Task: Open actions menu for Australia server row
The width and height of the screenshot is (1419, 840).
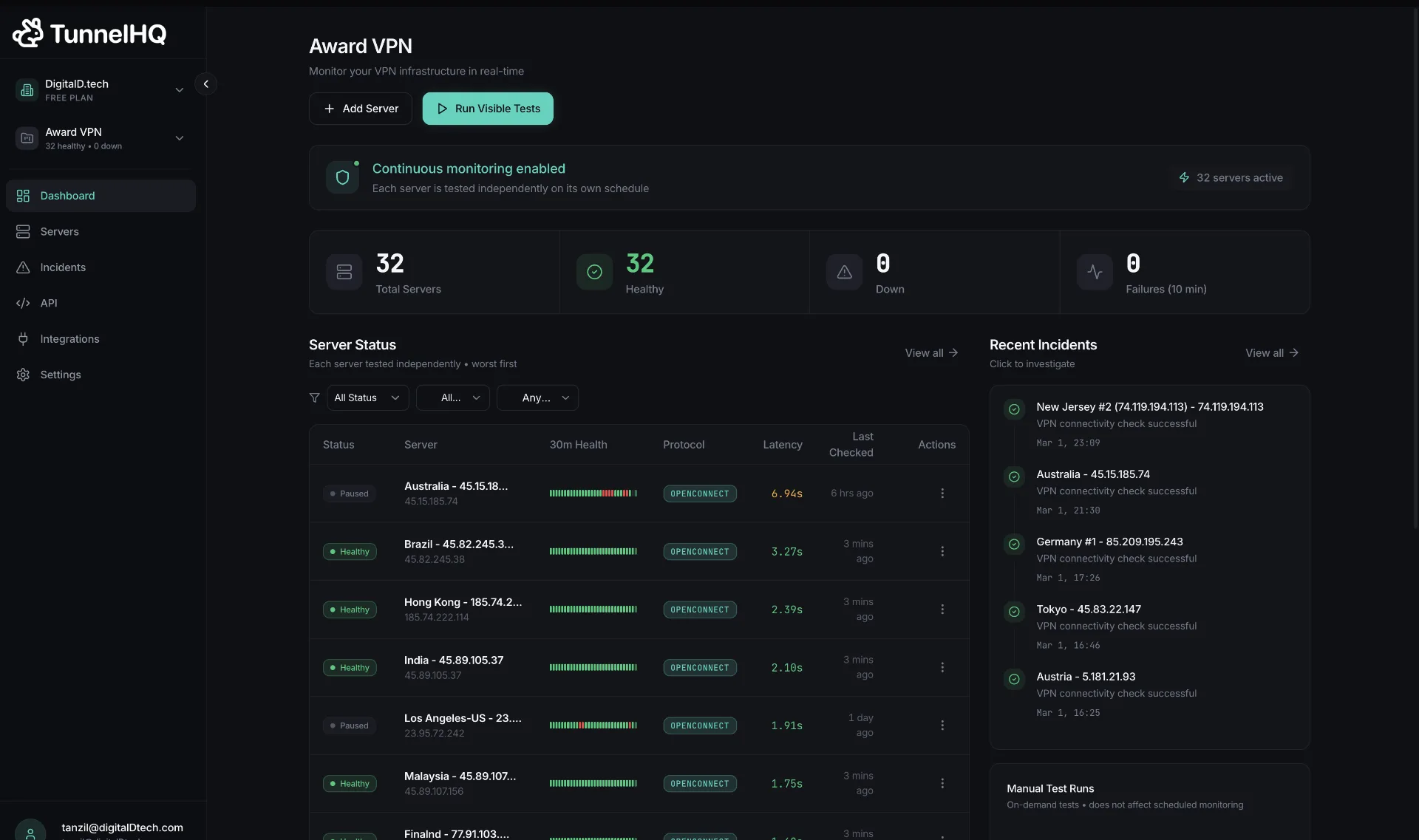Action: (942, 494)
